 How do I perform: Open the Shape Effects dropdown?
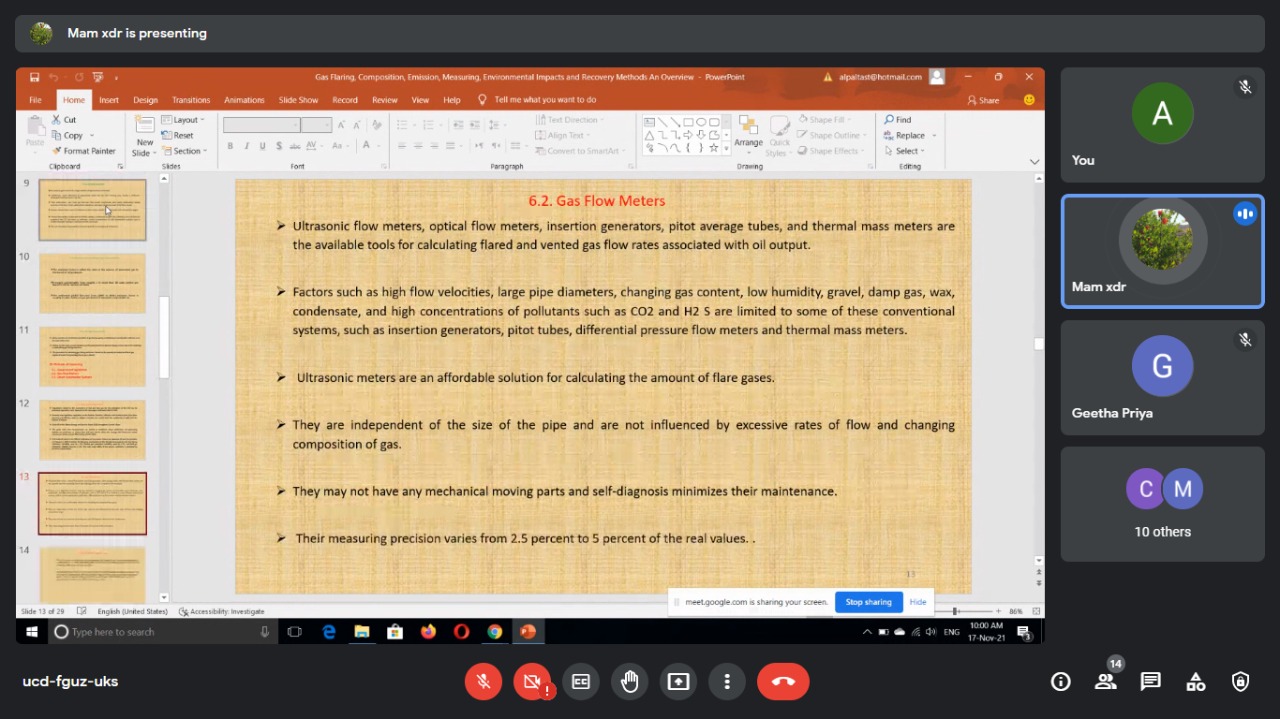click(x=833, y=151)
